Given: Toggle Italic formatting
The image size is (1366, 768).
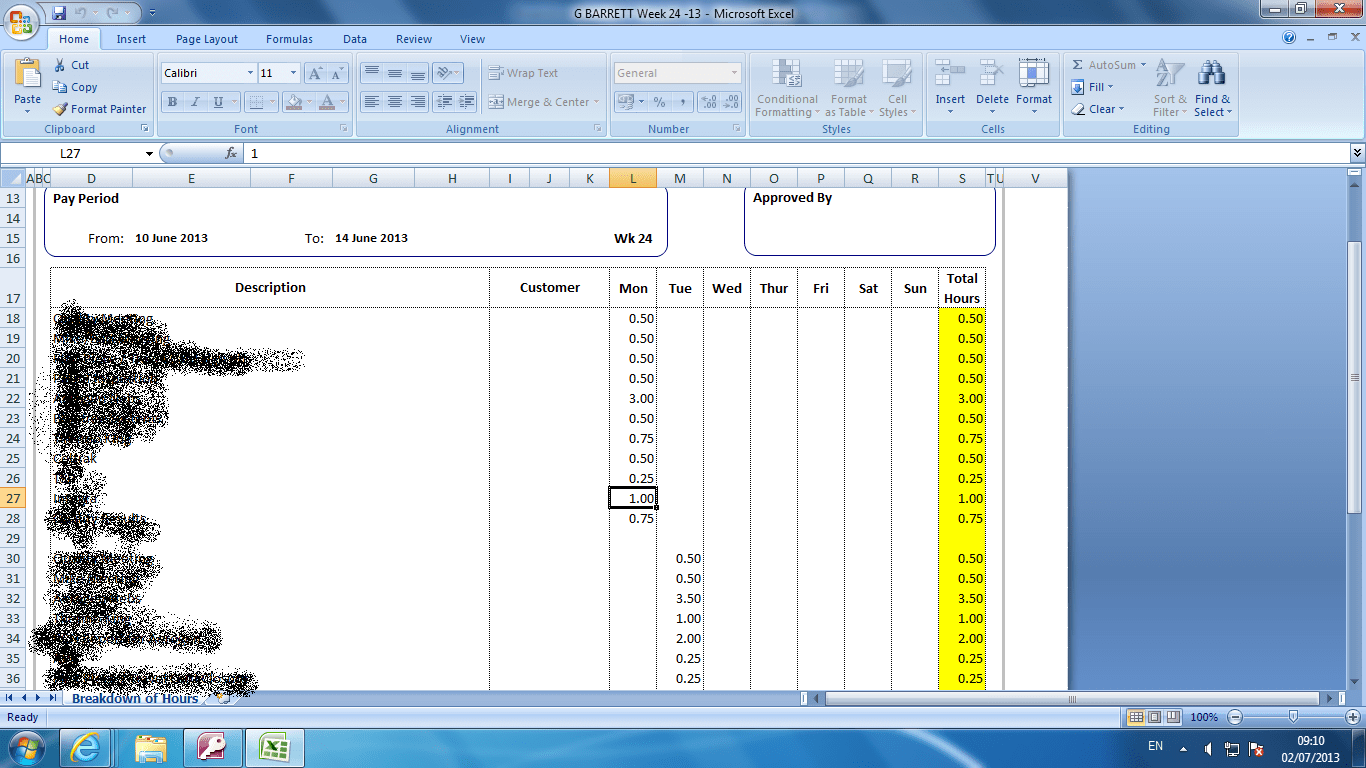Looking at the screenshot, I should 195,102.
